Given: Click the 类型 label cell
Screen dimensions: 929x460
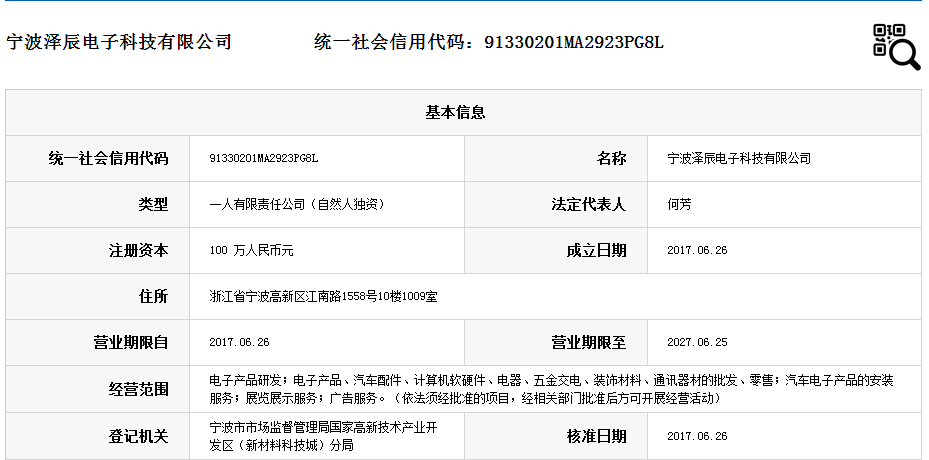Looking at the screenshot, I should tap(98, 205).
